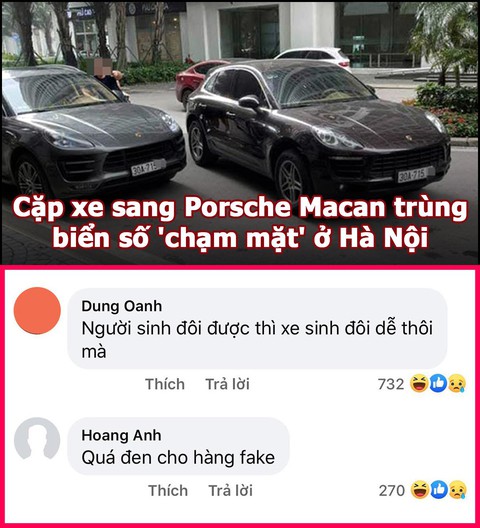Click the haha emoji beside 732
This screenshot has width=480, height=528.
[419, 384]
